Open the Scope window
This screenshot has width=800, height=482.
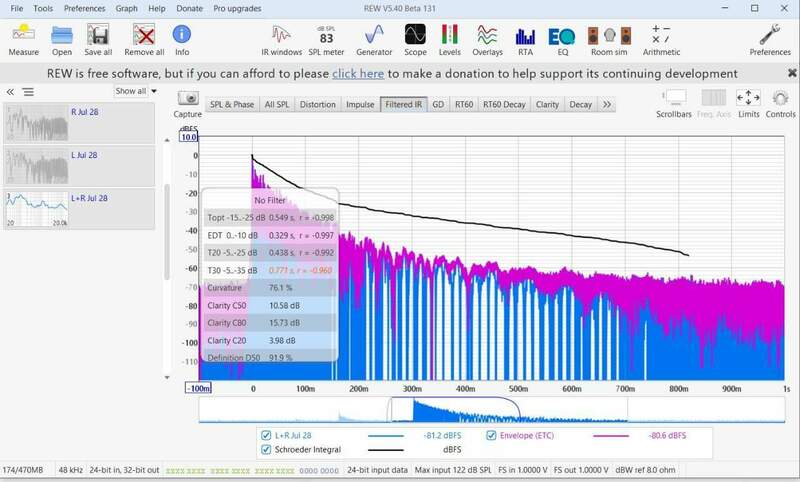point(415,40)
